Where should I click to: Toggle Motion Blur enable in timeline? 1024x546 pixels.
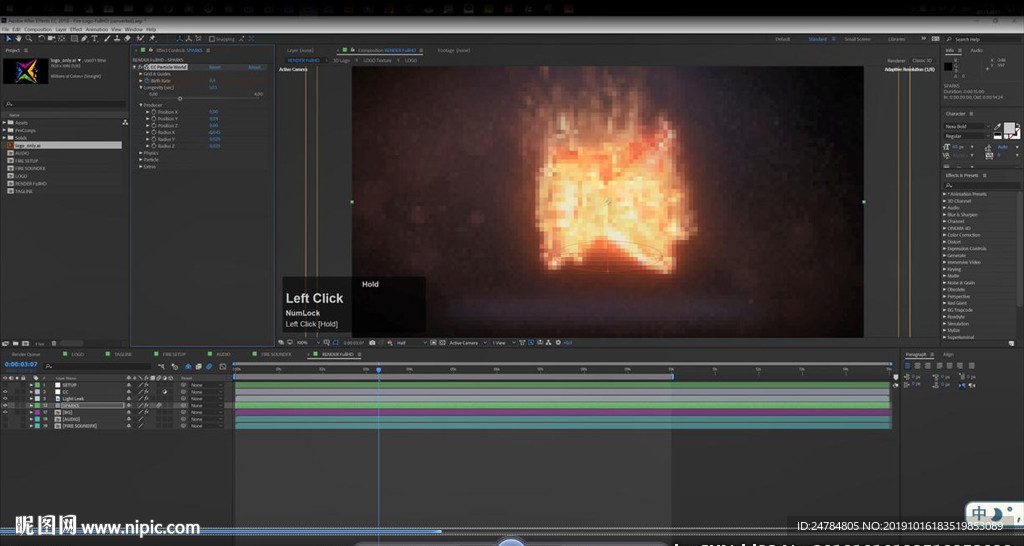[x=209, y=366]
